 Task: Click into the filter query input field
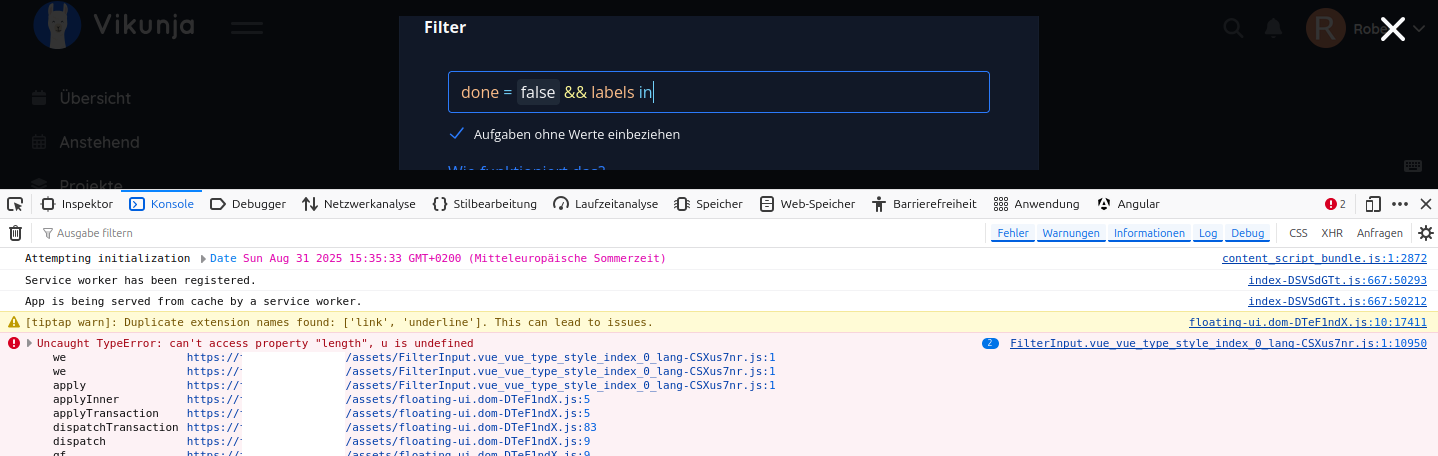[800, 92]
